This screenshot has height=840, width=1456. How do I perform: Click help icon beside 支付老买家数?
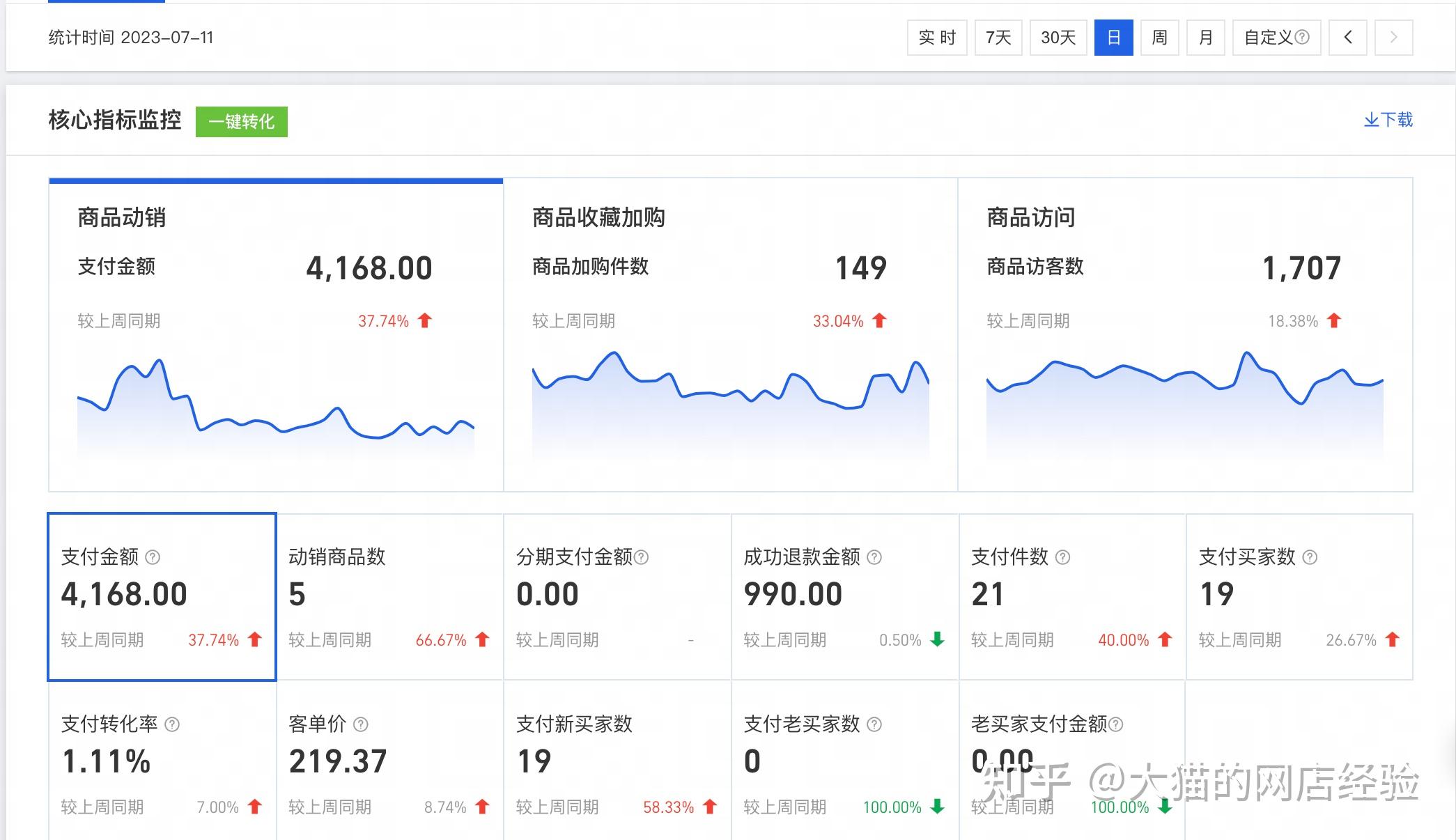click(x=874, y=724)
